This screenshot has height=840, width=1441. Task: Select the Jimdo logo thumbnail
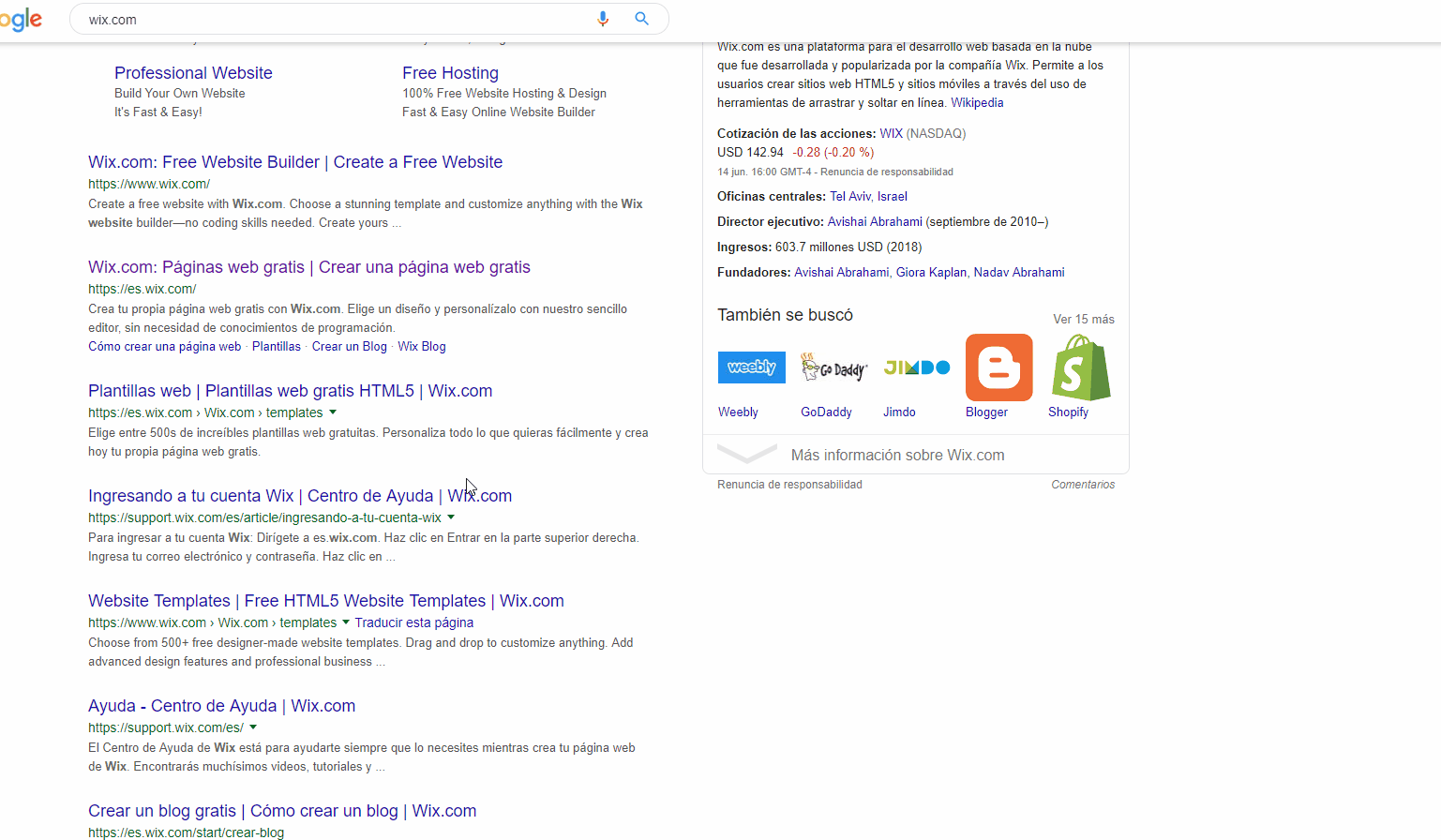pos(916,367)
